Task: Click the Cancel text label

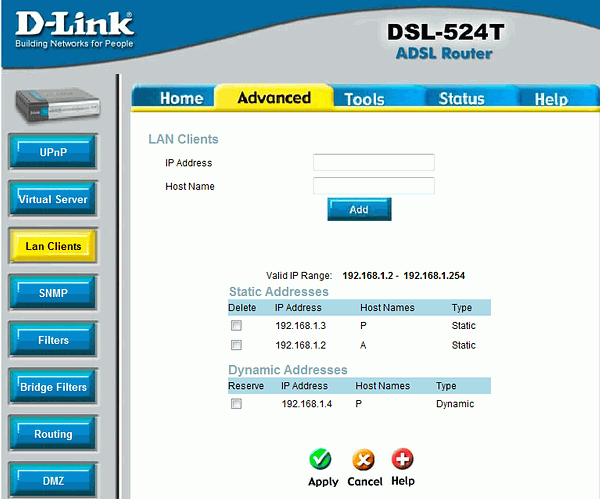Action: [x=365, y=481]
